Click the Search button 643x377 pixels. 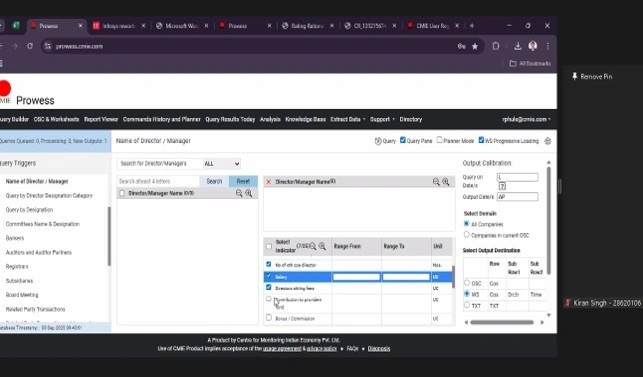pyautogui.click(x=214, y=181)
